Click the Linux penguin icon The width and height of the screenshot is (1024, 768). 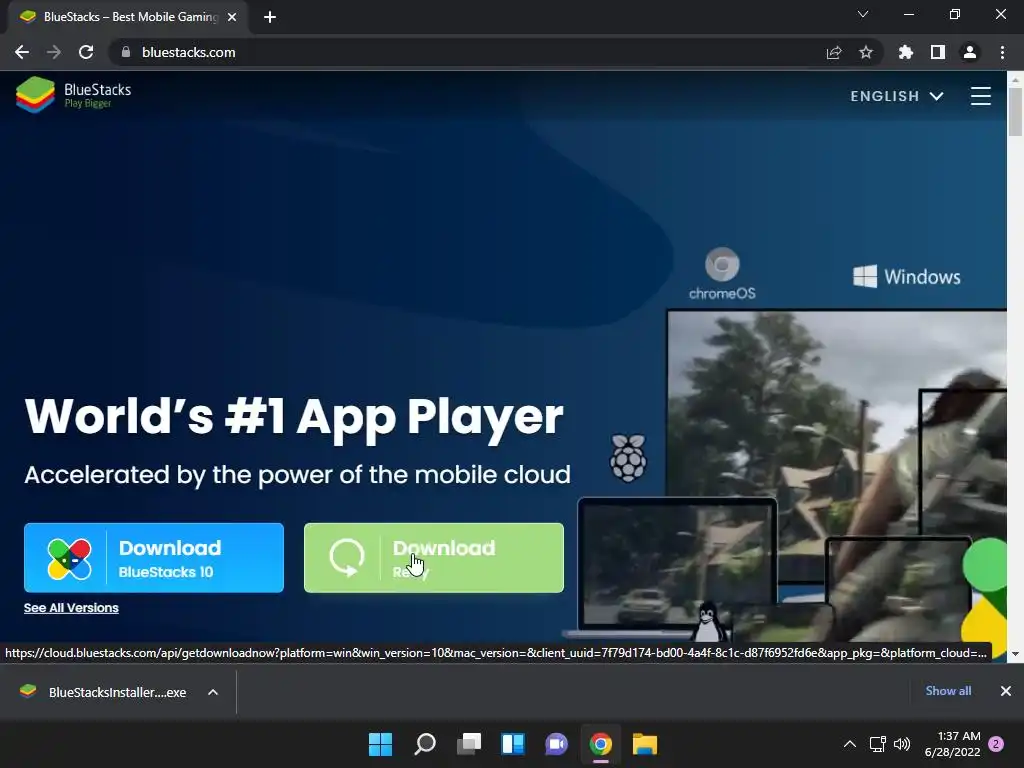click(709, 621)
